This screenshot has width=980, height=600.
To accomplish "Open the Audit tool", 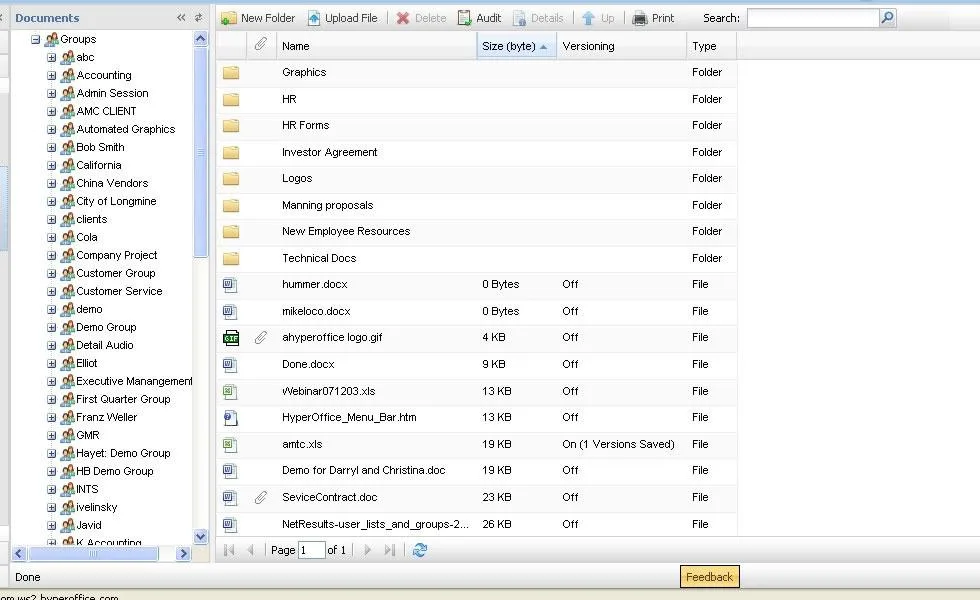I will pyautogui.click(x=479, y=18).
